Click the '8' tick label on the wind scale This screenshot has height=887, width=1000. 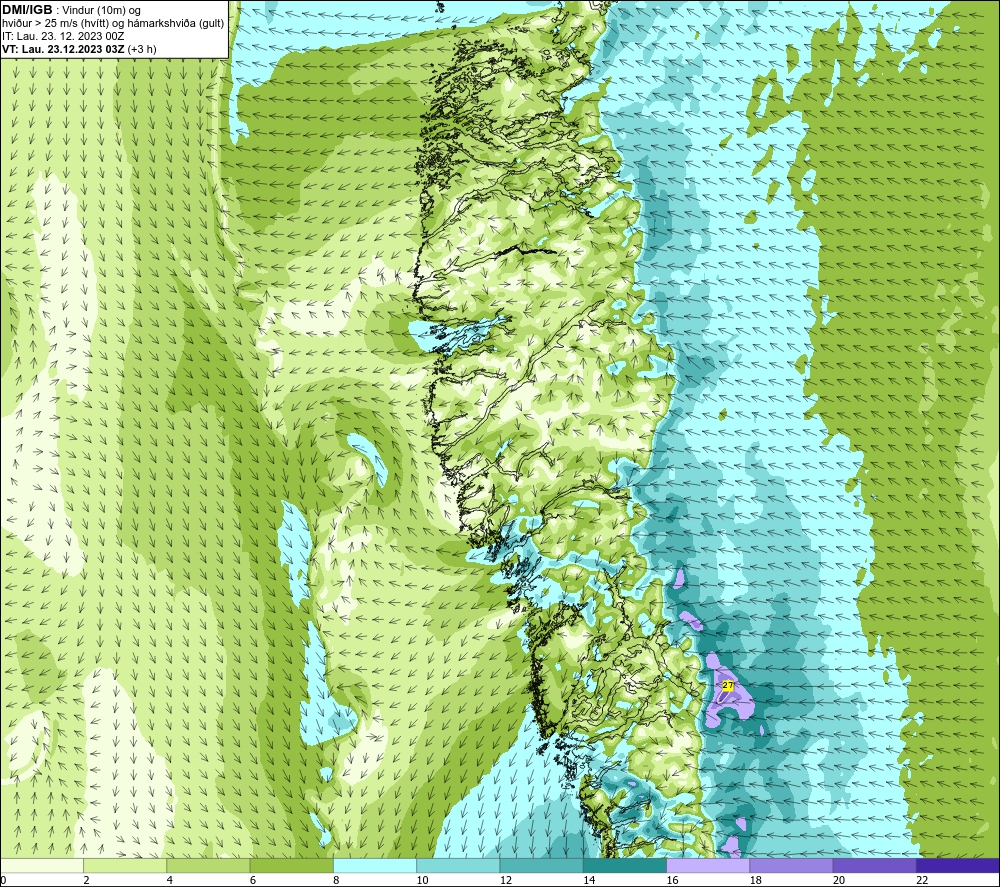tap(336, 881)
